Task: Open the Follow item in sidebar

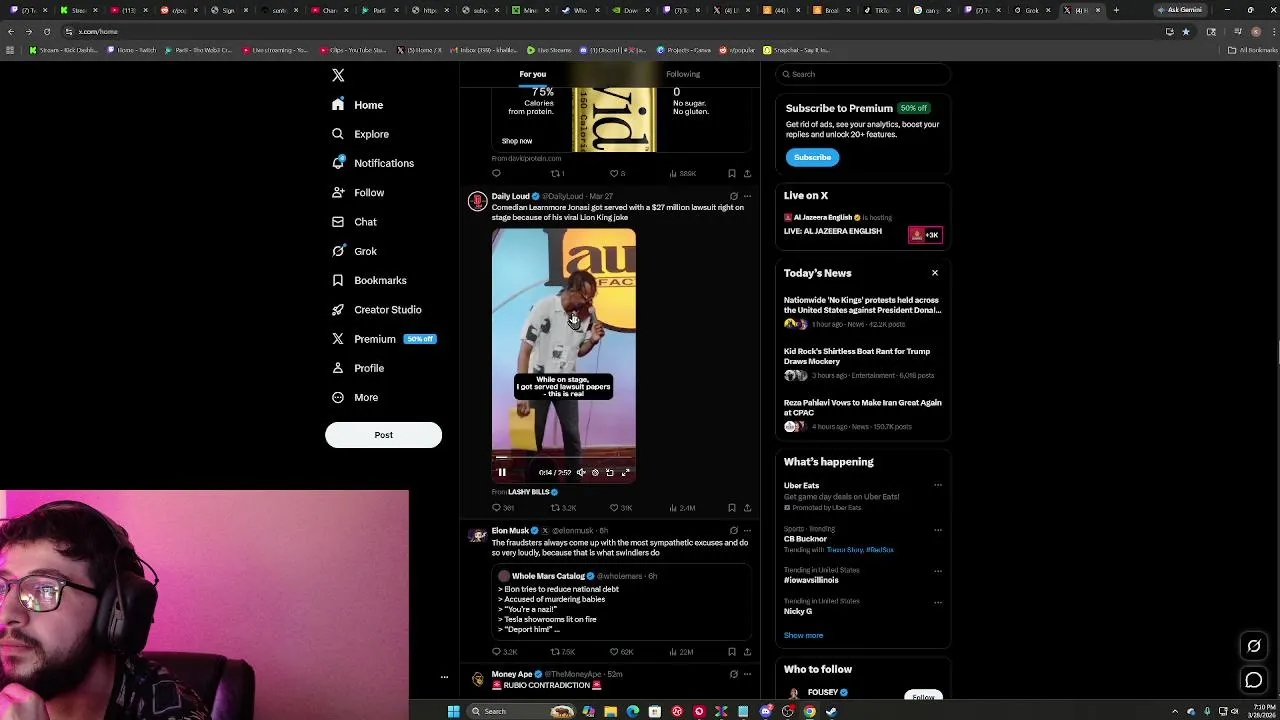Action: (x=358, y=192)
